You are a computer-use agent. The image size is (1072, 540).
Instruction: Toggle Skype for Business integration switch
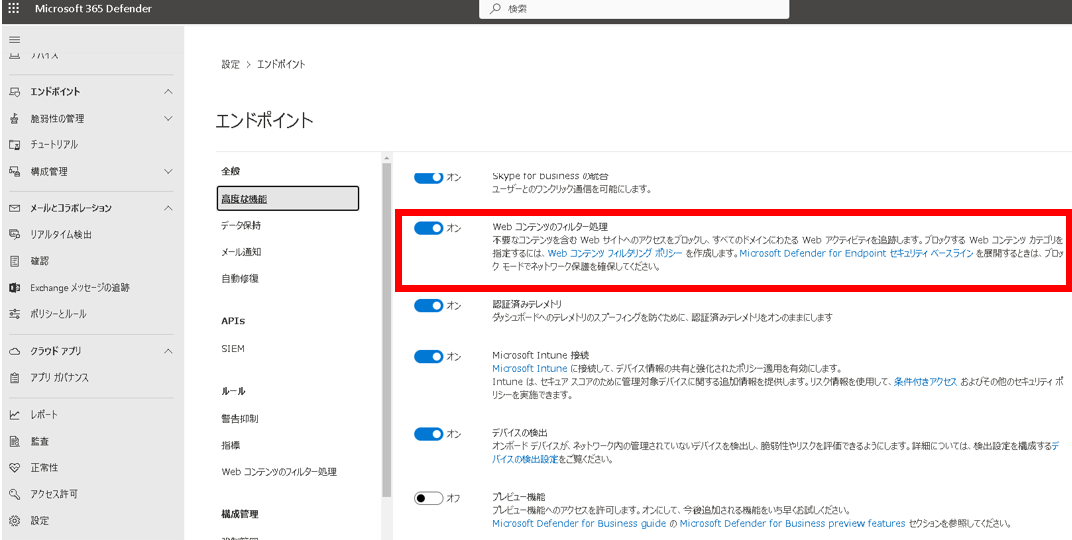(429, 178)
